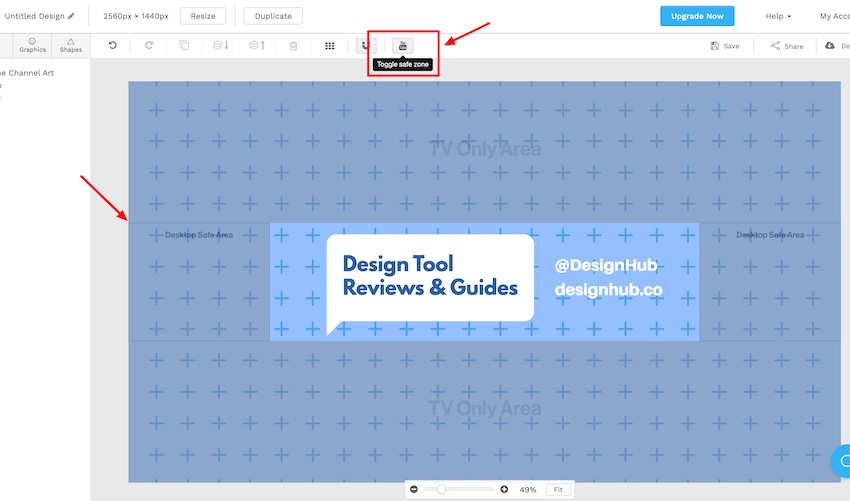850x501 pixels.
Task: Select the @DesignHub text on canvas
Action: (606, 265)
